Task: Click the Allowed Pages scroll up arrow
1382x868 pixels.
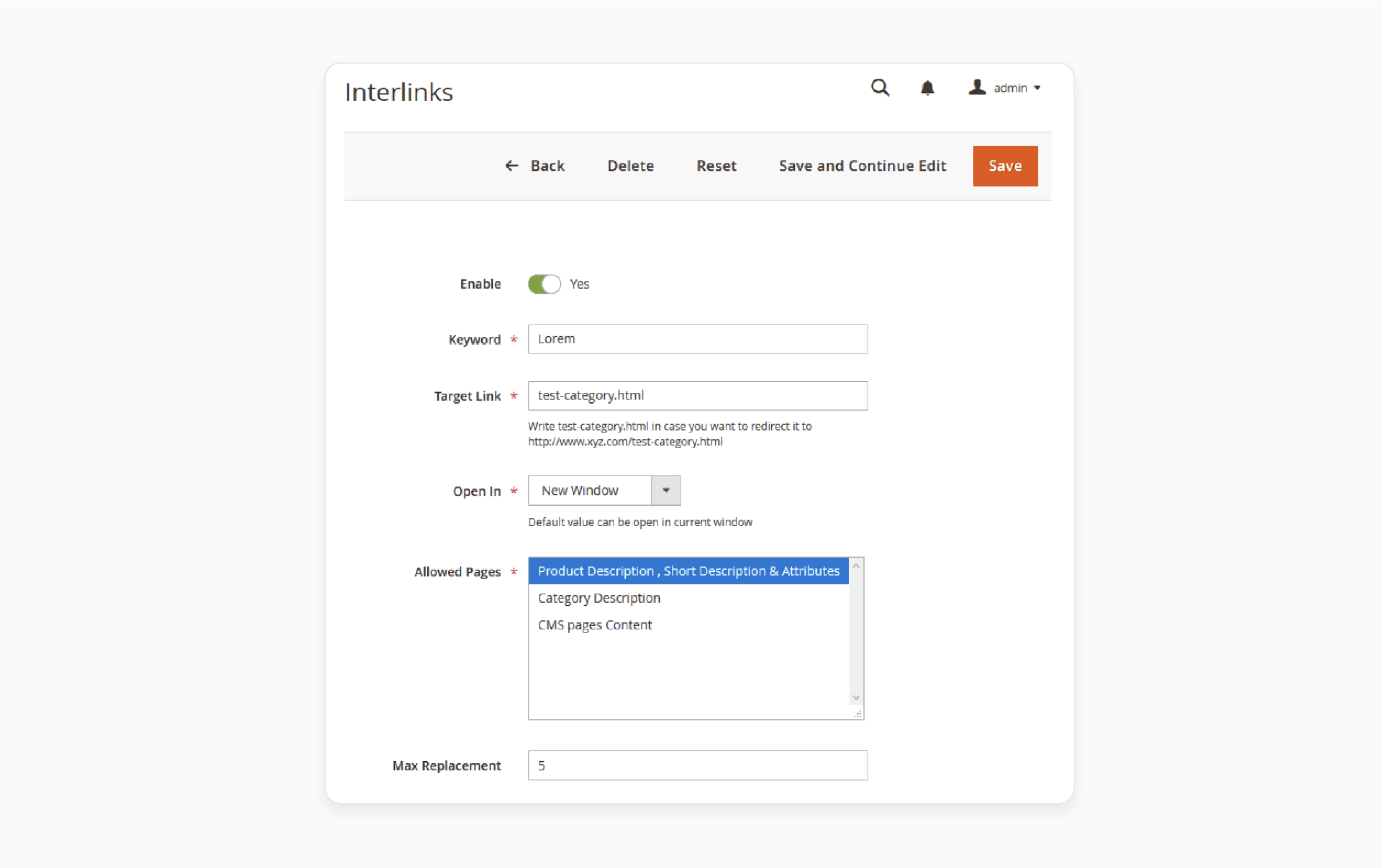Action: [856, 566]
